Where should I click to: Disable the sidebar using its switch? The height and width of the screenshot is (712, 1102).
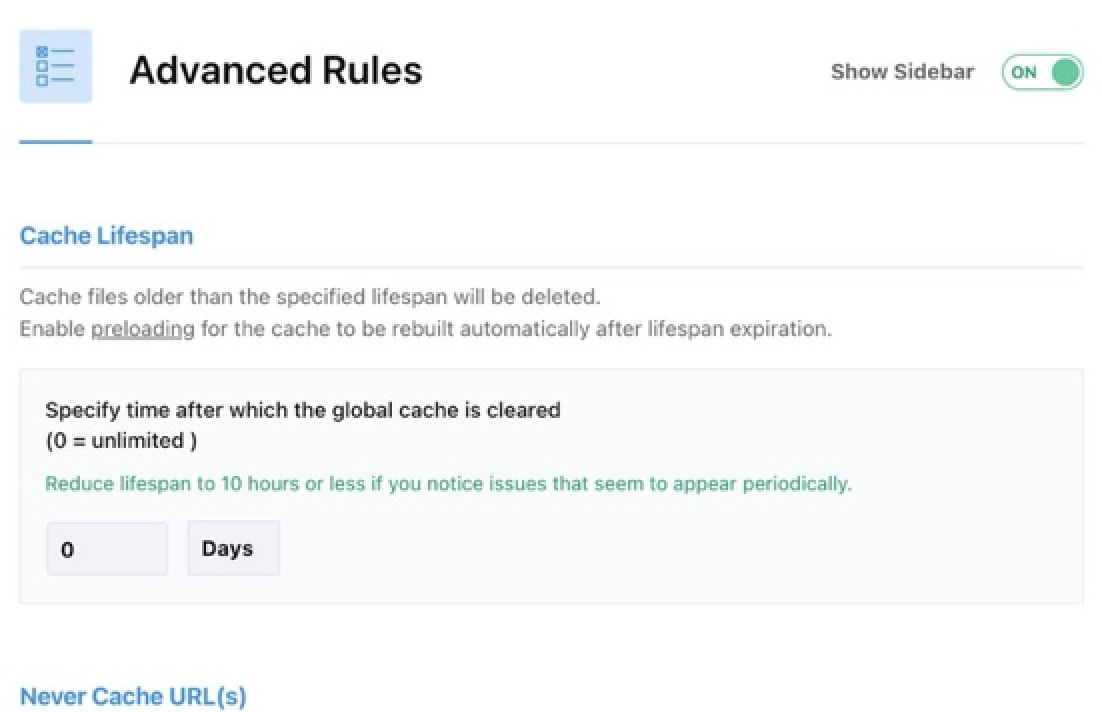1041,72
